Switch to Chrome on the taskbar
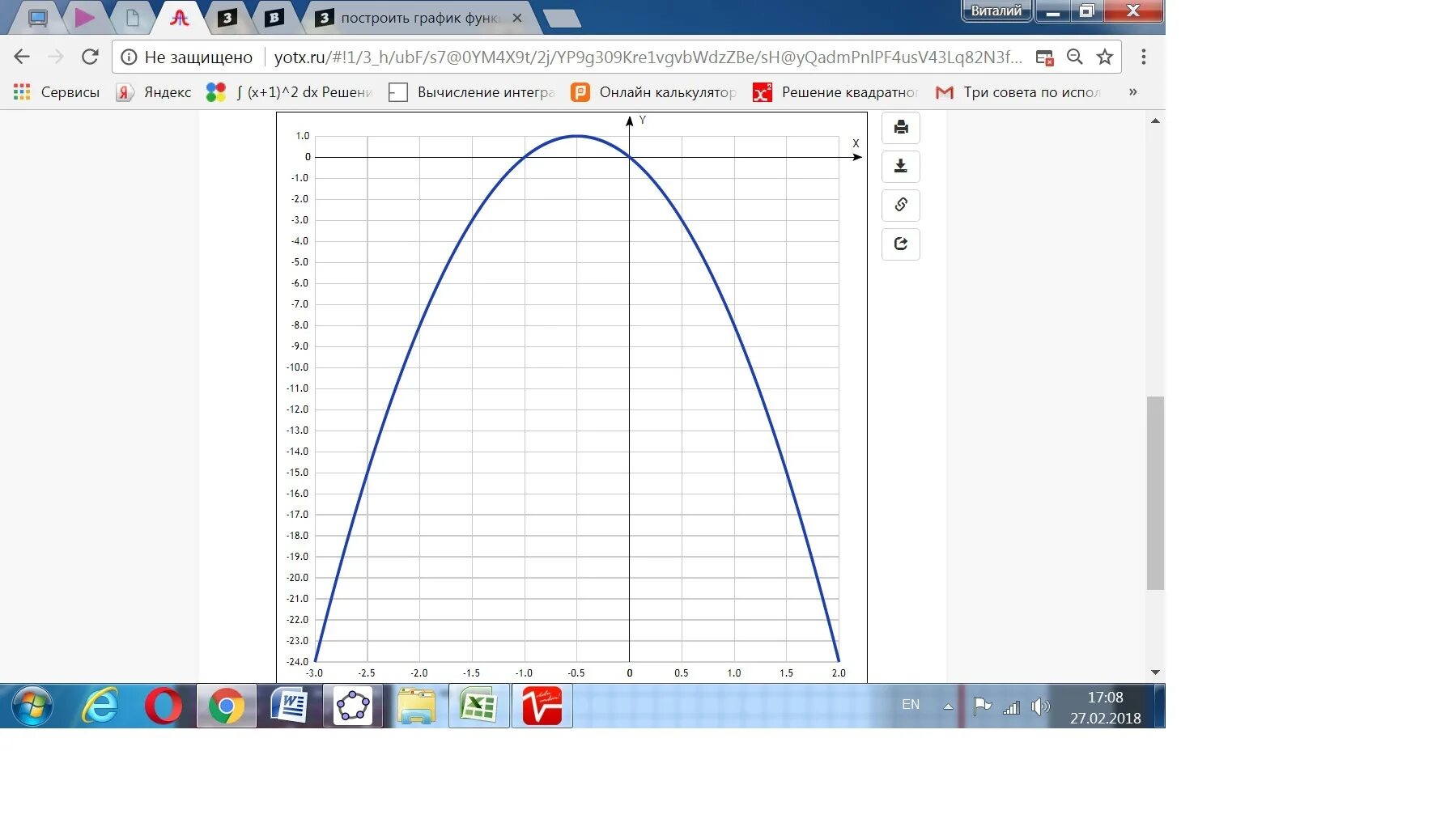 point(227,706)
